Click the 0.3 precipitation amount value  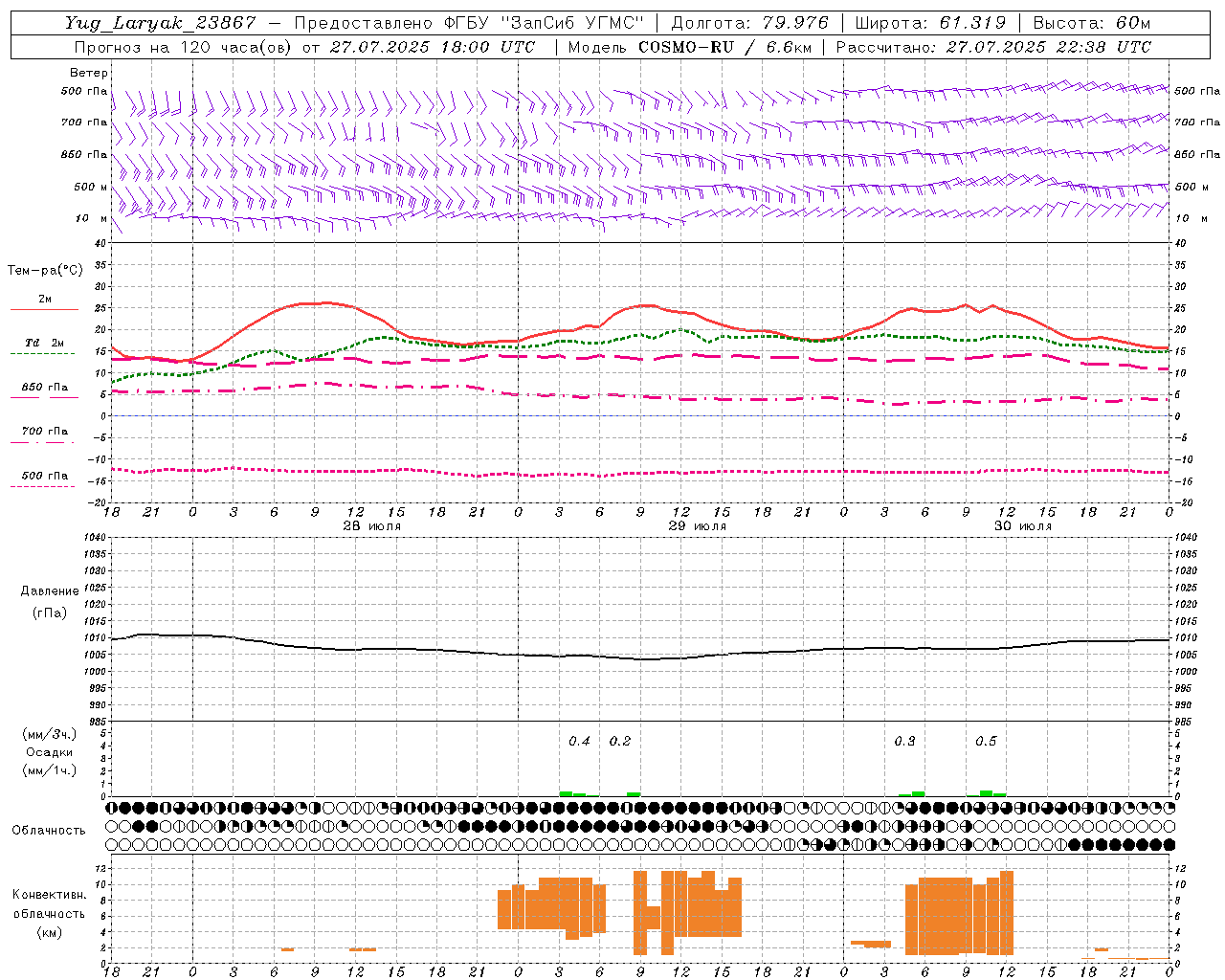pyautogui.click(x=904, y=741)
